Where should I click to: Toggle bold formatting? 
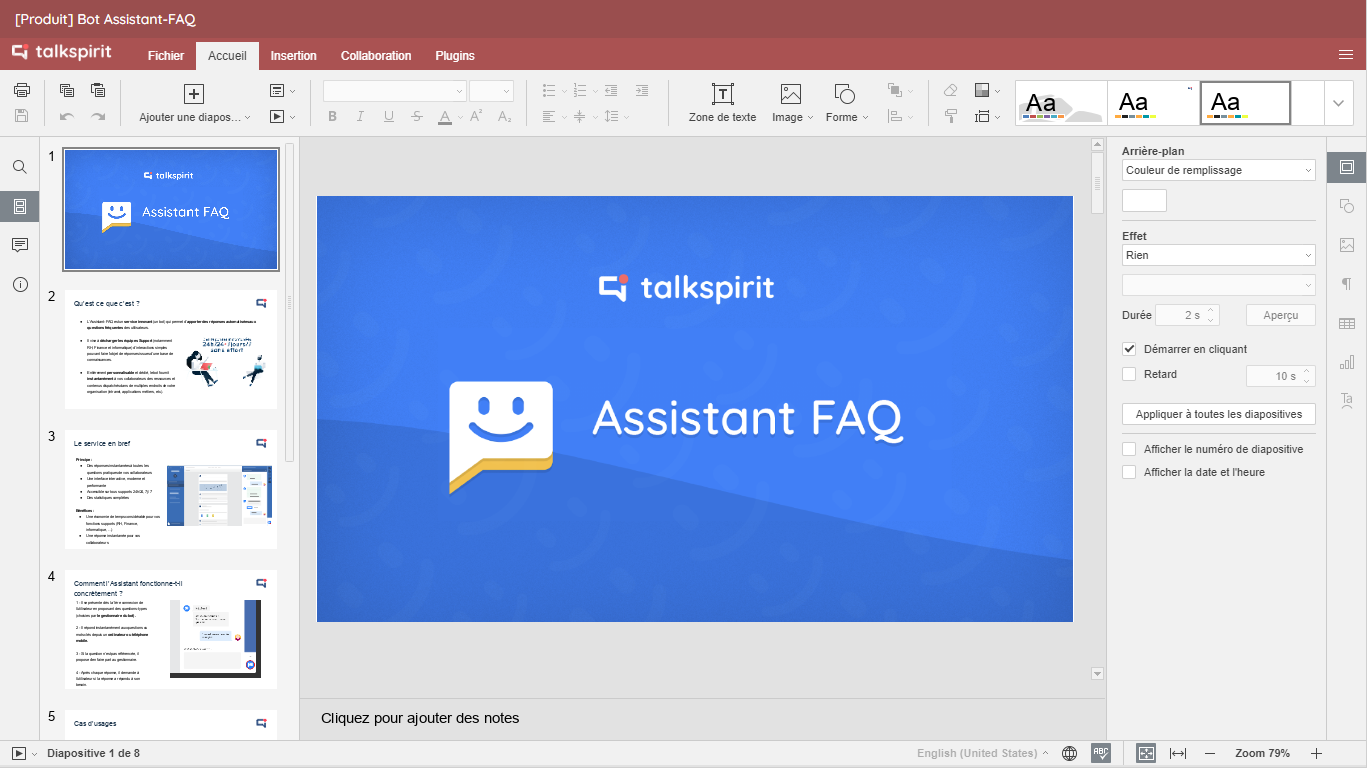(x=333, y=117)
